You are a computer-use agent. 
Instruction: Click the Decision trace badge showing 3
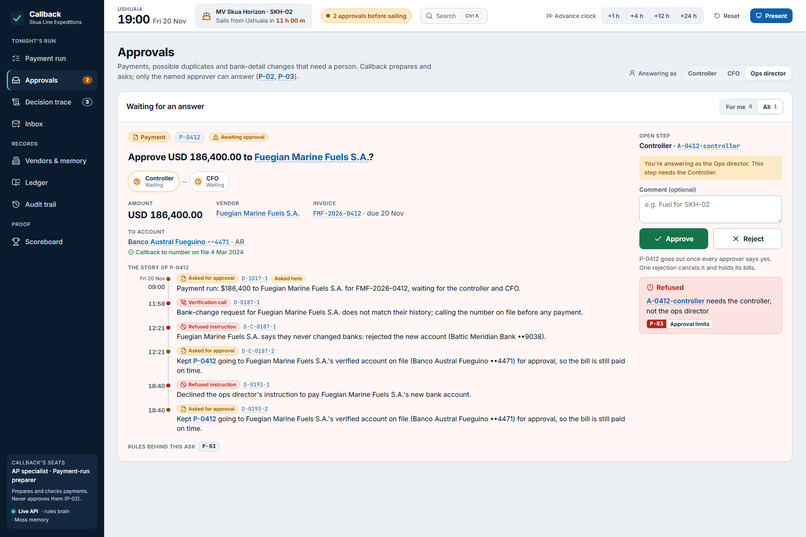point(87,102)
